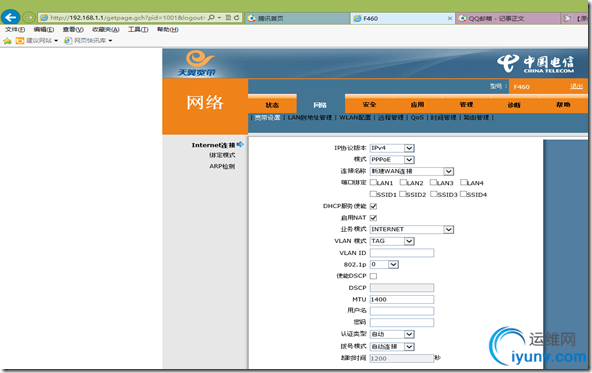The width and height of the screenshot is (592, 373).
Task: Open the 网页快讯库 favorites item
Action: point(88,40)
